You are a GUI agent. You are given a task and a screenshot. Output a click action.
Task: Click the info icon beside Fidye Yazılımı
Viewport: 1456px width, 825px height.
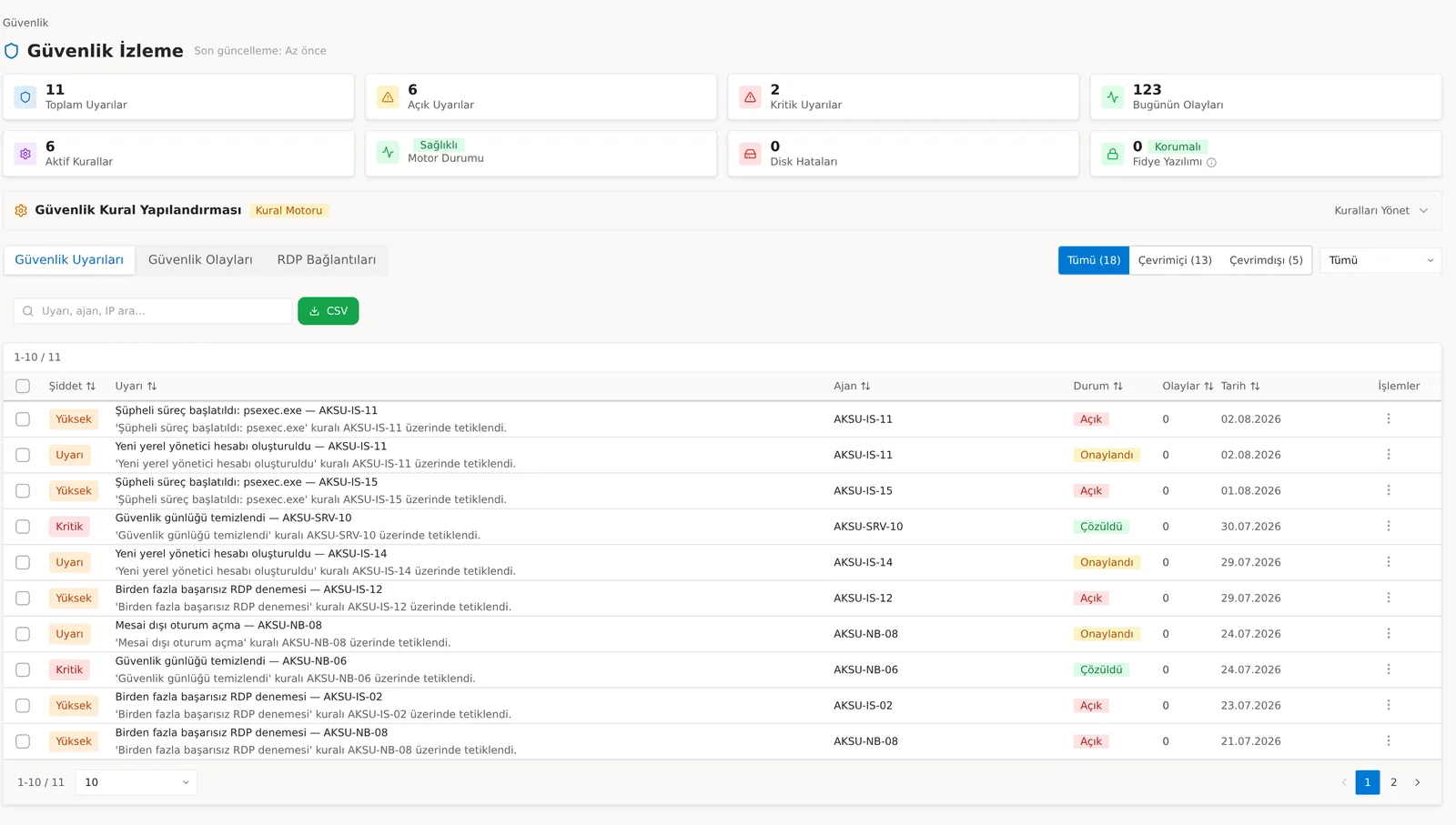click(1211, 163)
